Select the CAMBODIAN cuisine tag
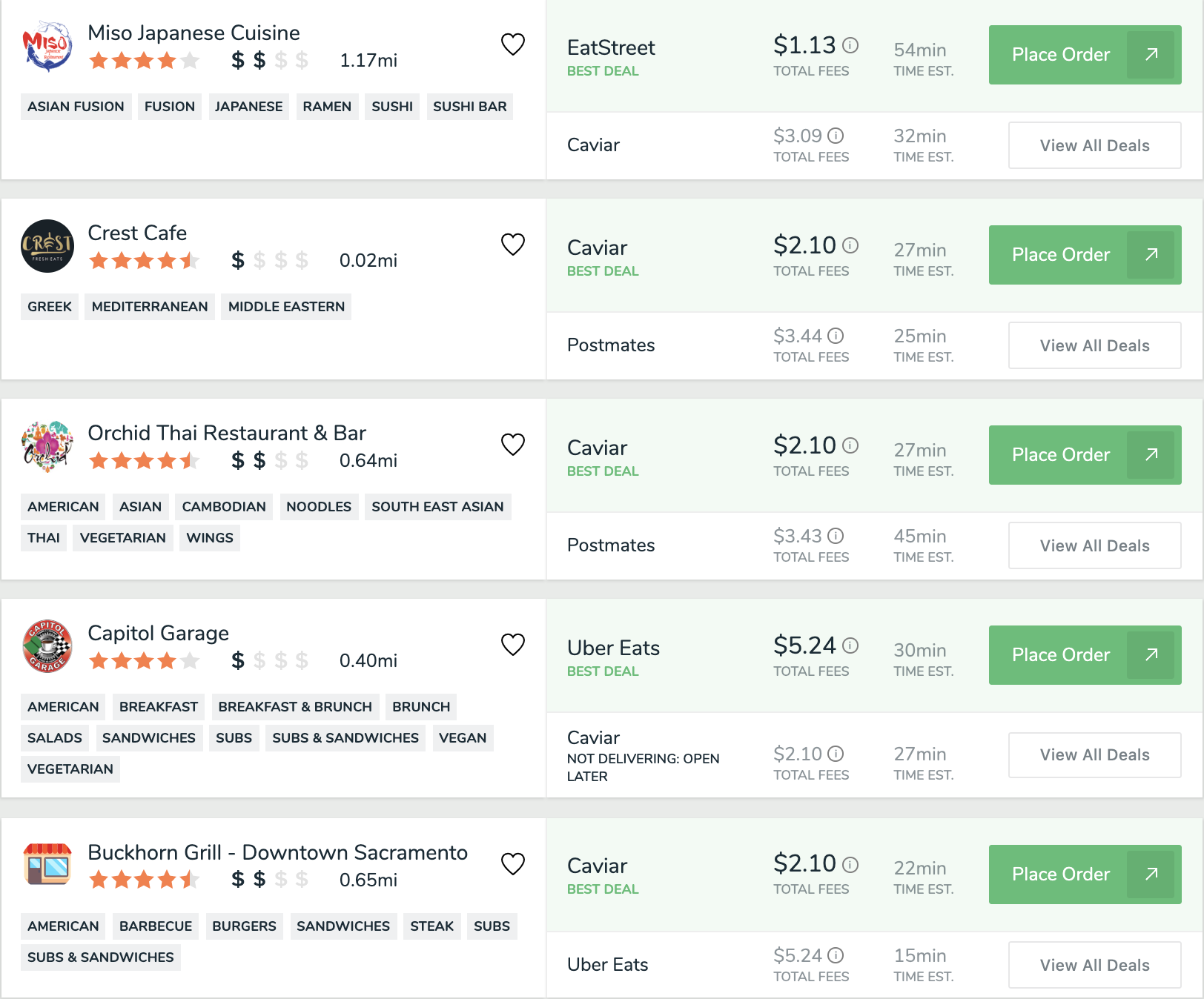The image size is (1204, 999). [224, 507]
